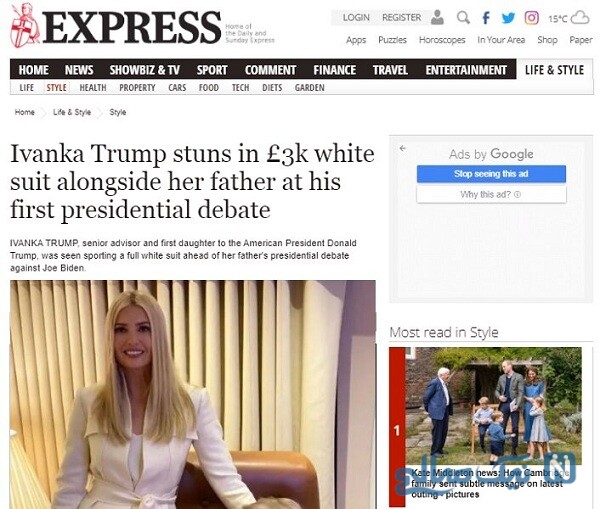This screenshot has width=600, height=509.
Task: Click the Ivanka Trump article photo
Action: [x=193, y=395]
